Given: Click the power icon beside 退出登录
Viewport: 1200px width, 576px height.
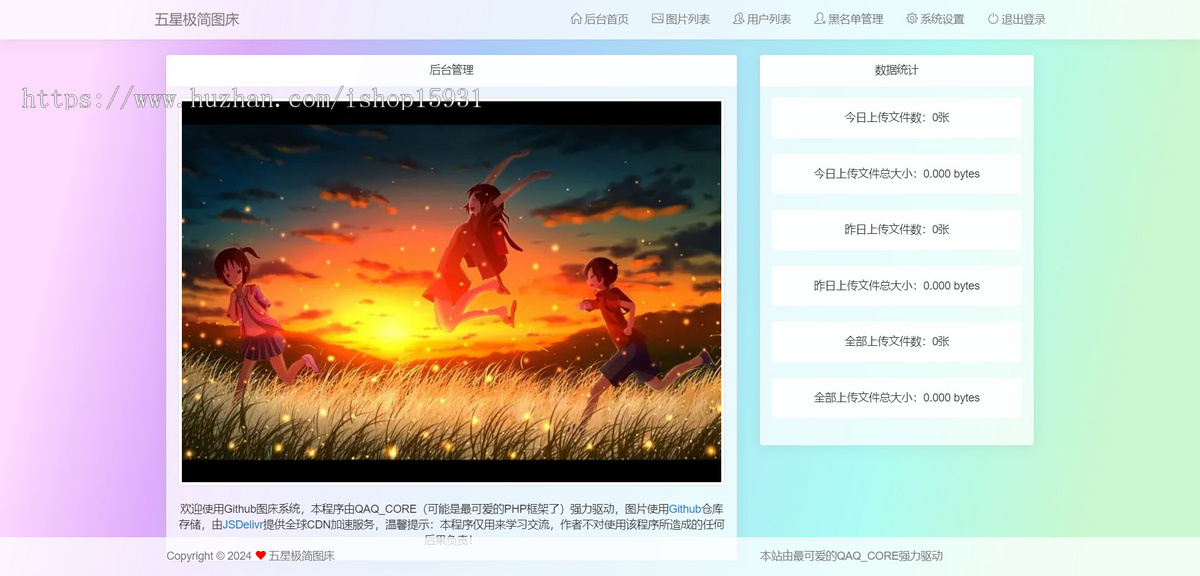Looking at the screenshot, I should [x=993, y=18].
